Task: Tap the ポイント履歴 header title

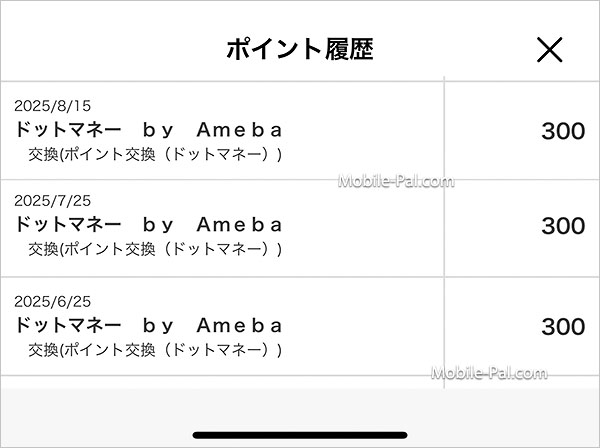Action: pos(299,49)
